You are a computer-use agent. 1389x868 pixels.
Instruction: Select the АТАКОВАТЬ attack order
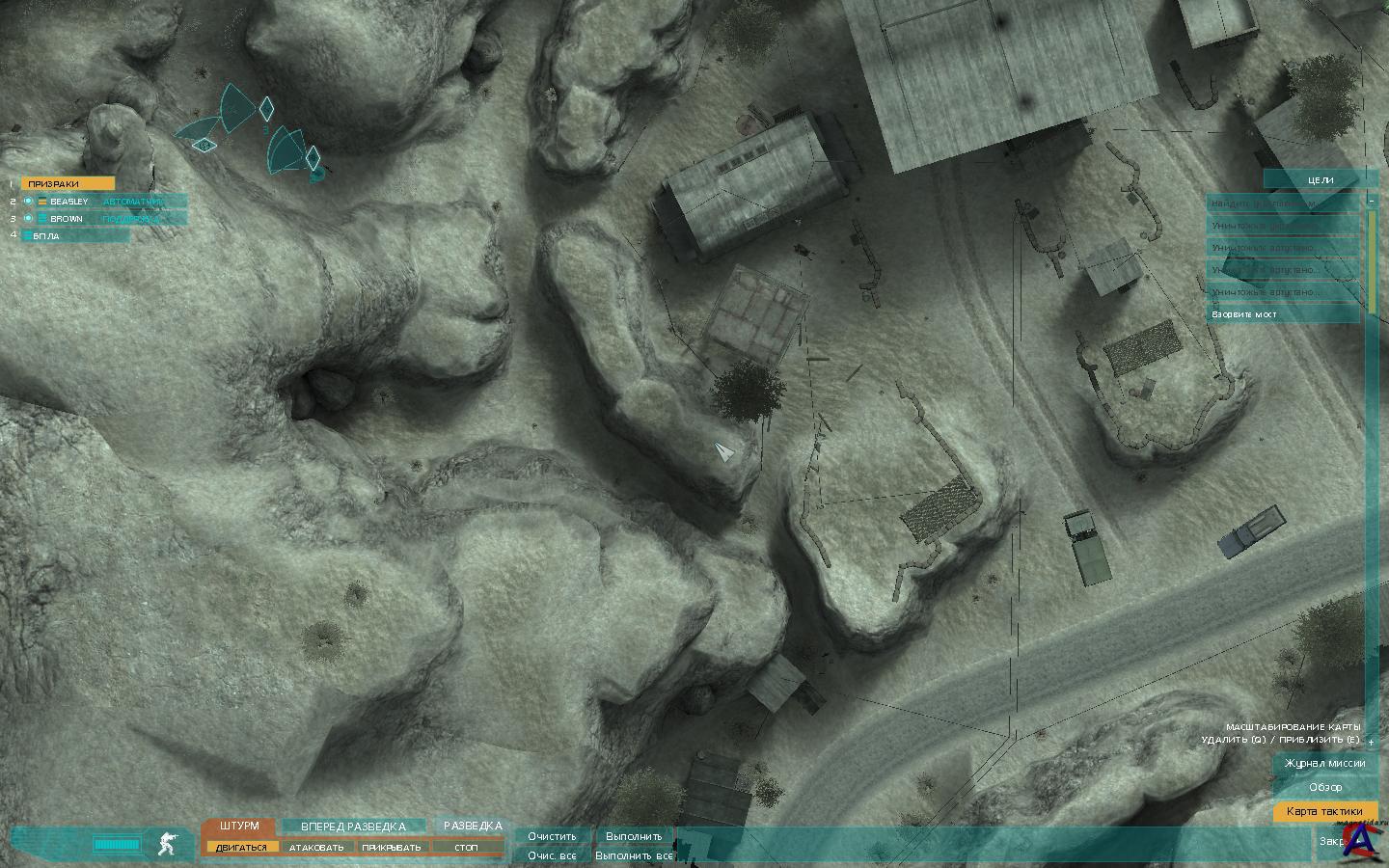(316, 848)
